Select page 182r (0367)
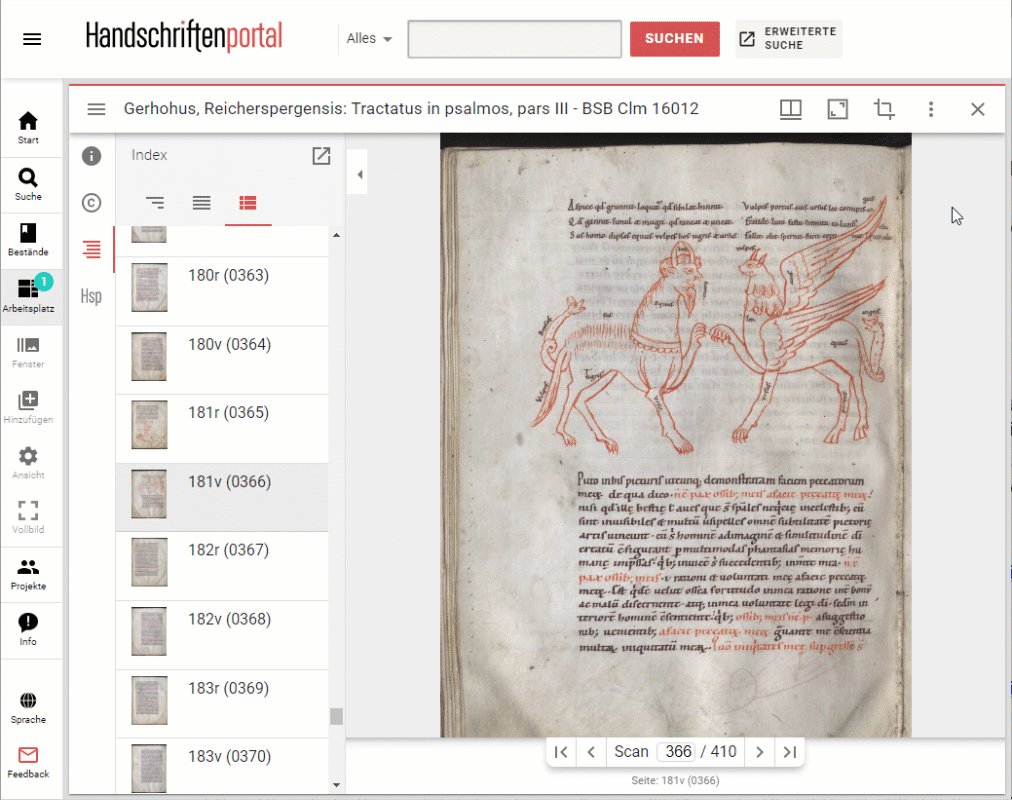The height and width of the screenshot is (800, 1012). [x=221, y=566]
